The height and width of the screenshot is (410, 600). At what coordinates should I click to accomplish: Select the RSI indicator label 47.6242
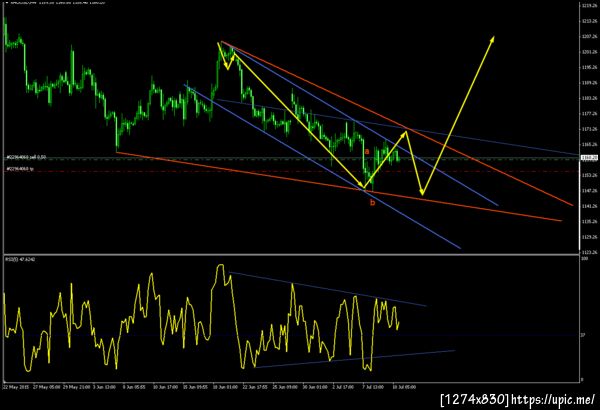tap(20, 260)
